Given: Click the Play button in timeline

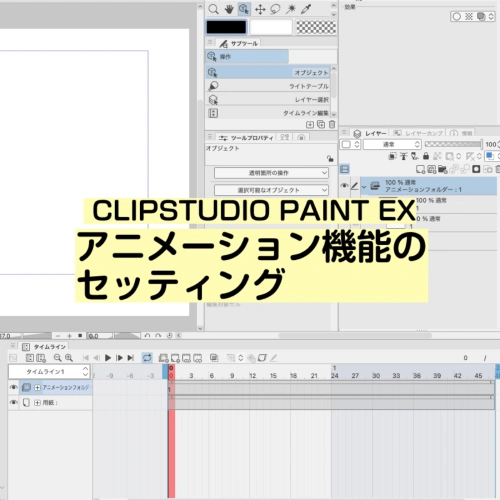Looking at the screenshot, I should (108, 358).
